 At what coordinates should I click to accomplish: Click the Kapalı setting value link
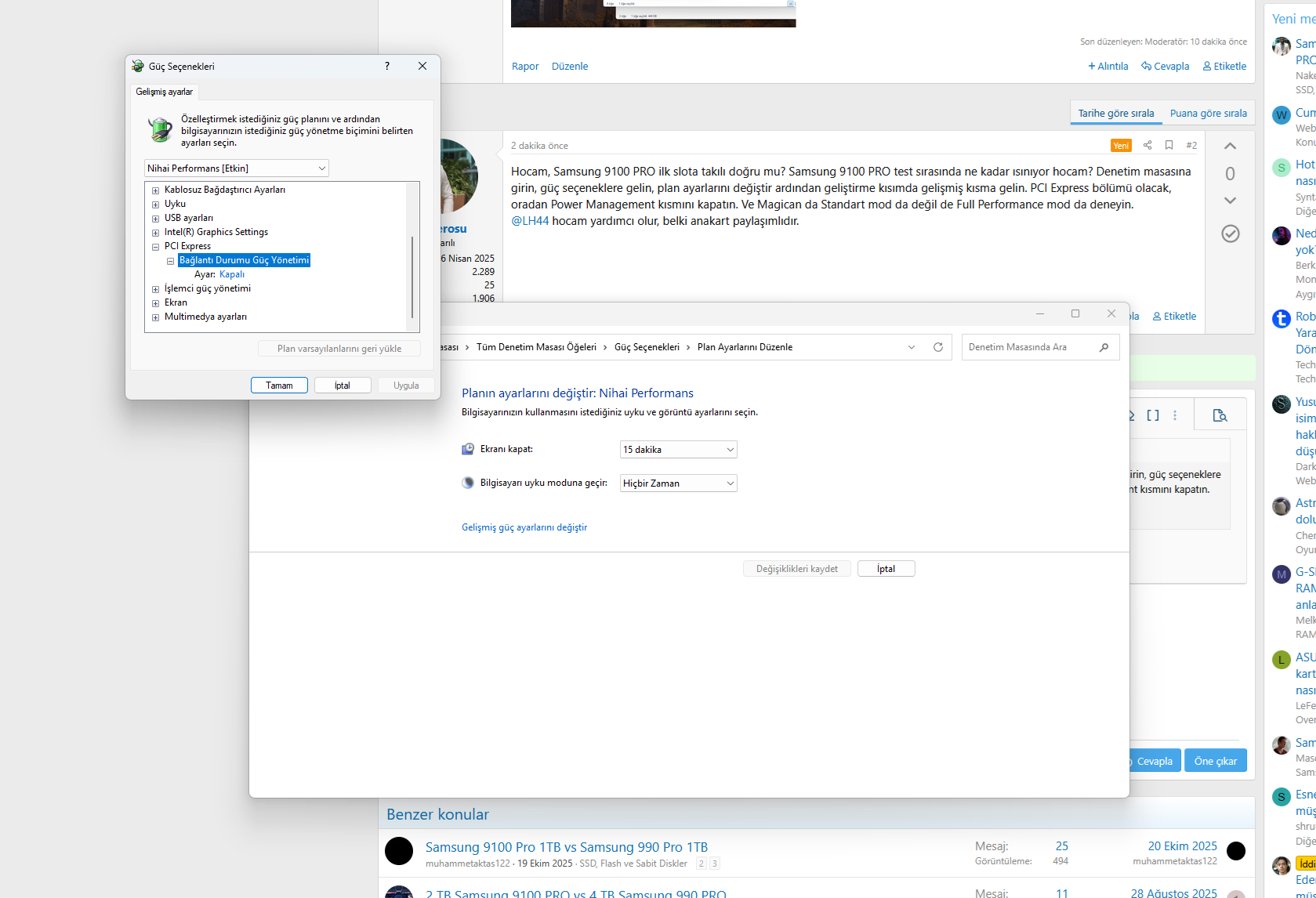click(232, 274)
